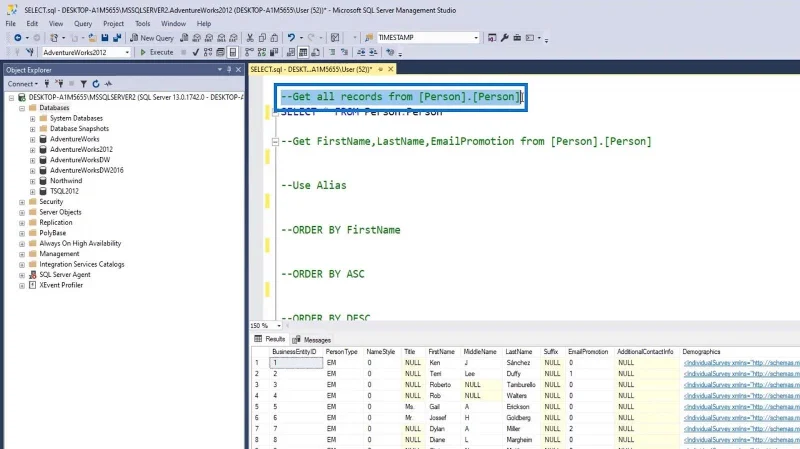Open the Demographics XML link in row 1

(x=741, y=363)
